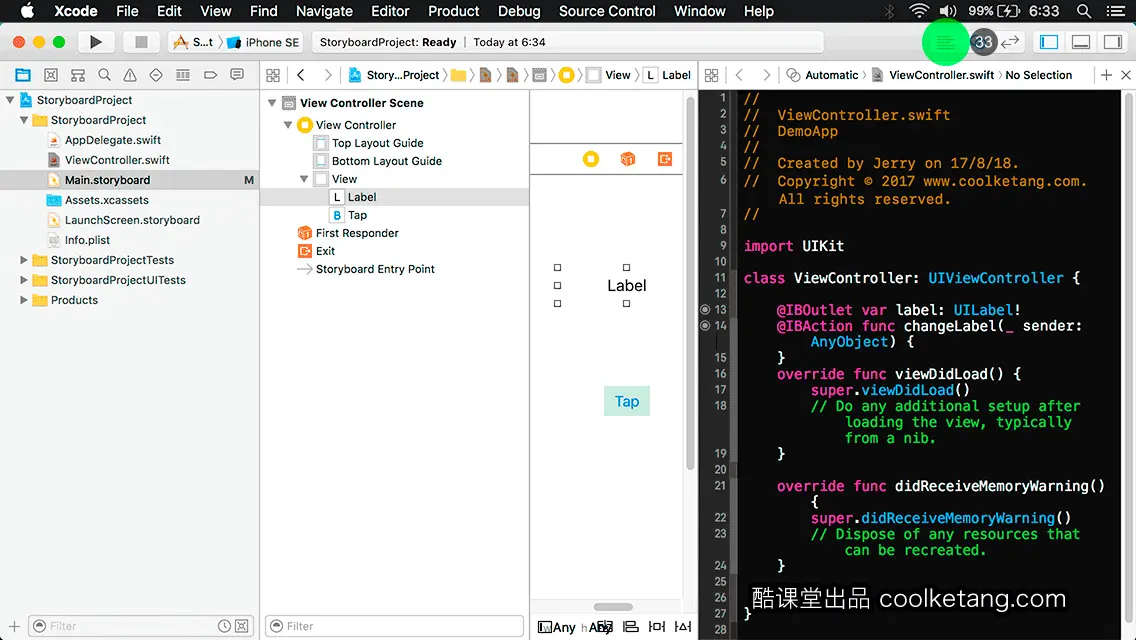Open the Navigate menu
This screenshot has height=640, width=1136.
324,11
